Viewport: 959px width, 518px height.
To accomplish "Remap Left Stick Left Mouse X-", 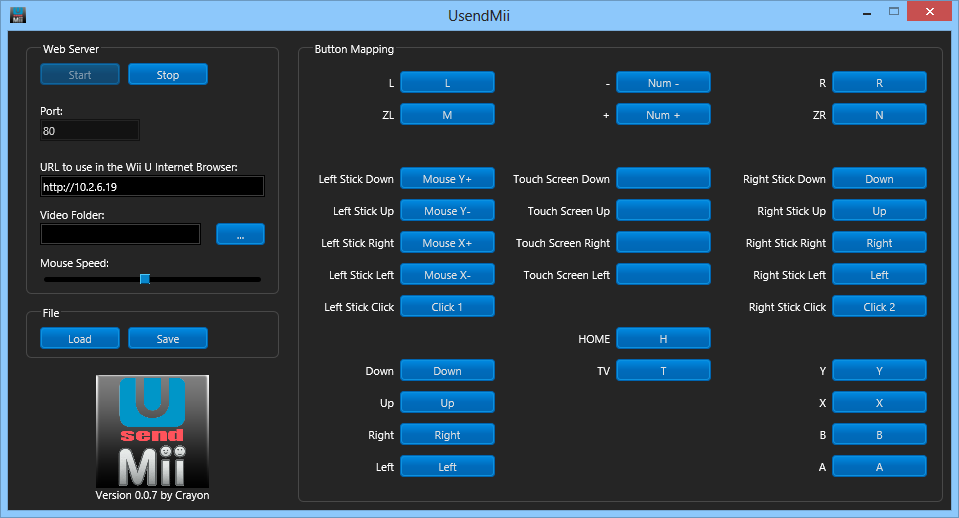I will coord(447,275).
